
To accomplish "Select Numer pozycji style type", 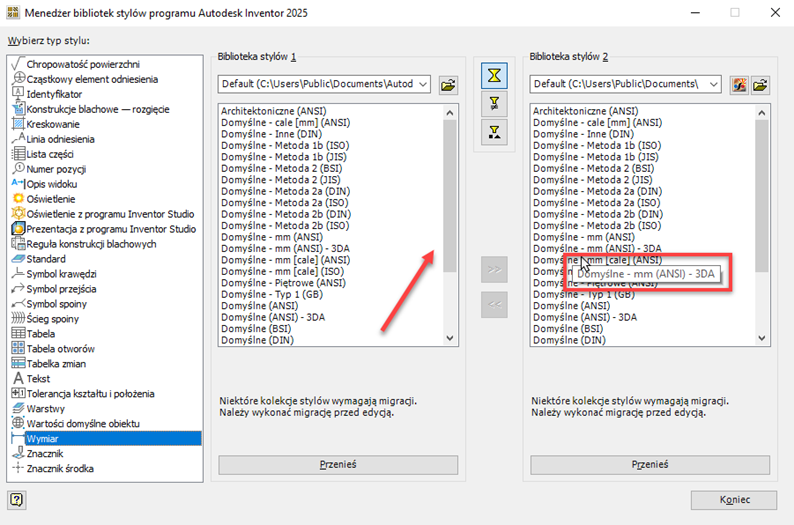I will click(56, 169).
